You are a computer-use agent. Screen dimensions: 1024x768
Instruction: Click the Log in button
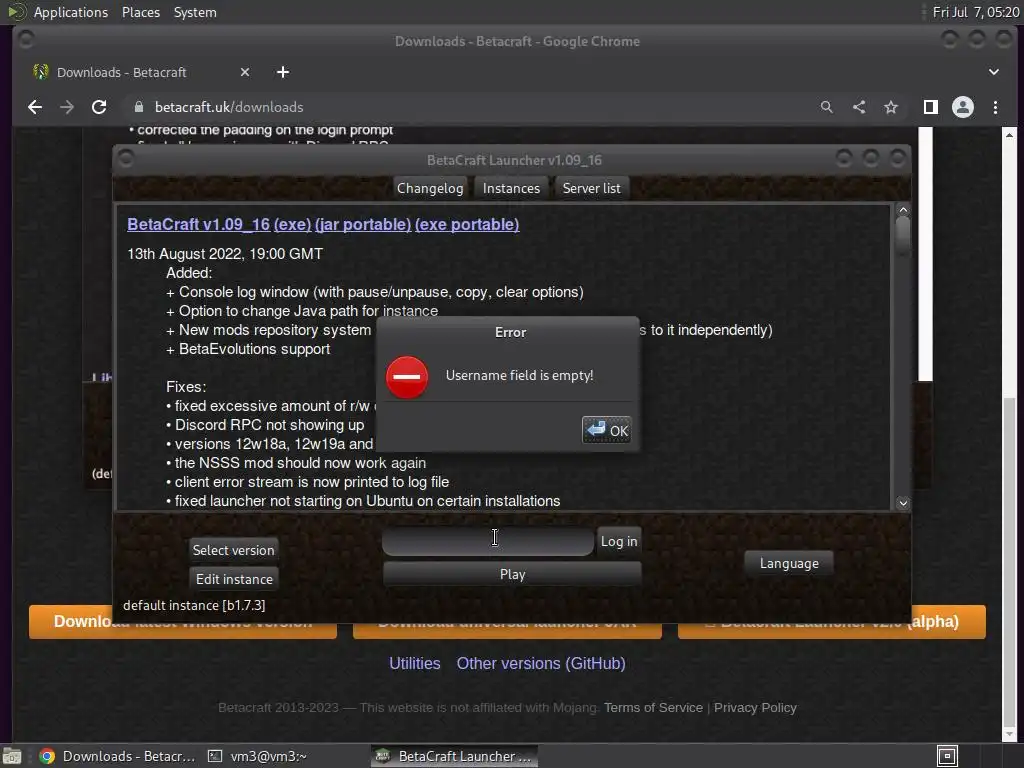[x=619, y=541]
